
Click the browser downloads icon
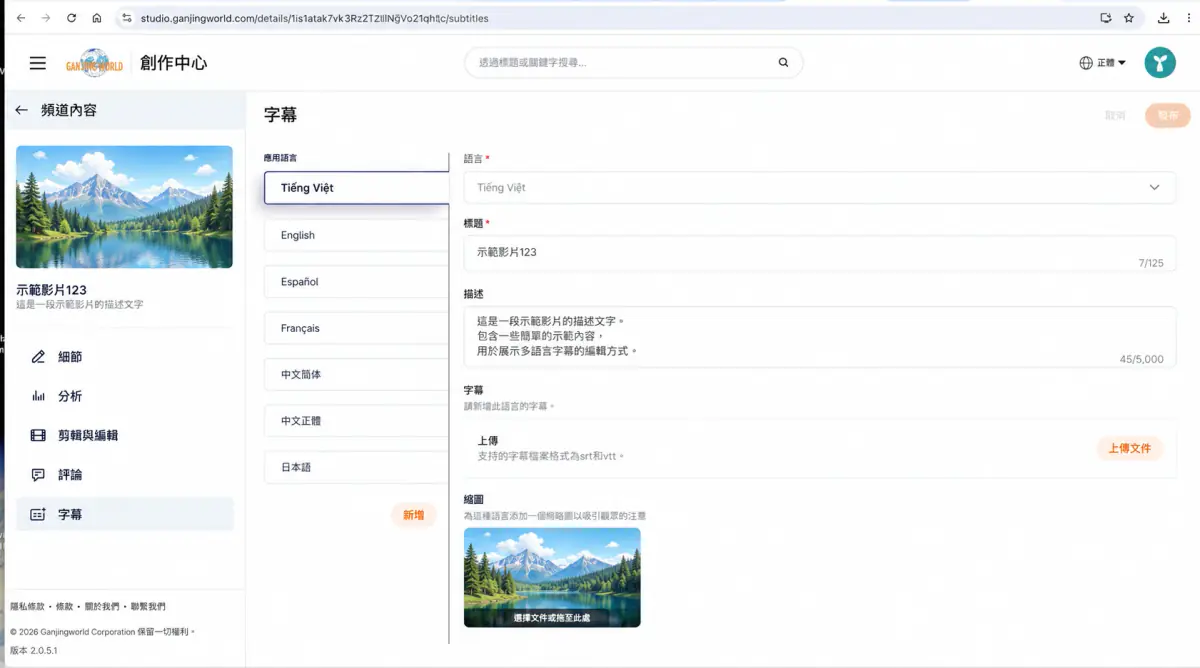tap(1163, 18)
